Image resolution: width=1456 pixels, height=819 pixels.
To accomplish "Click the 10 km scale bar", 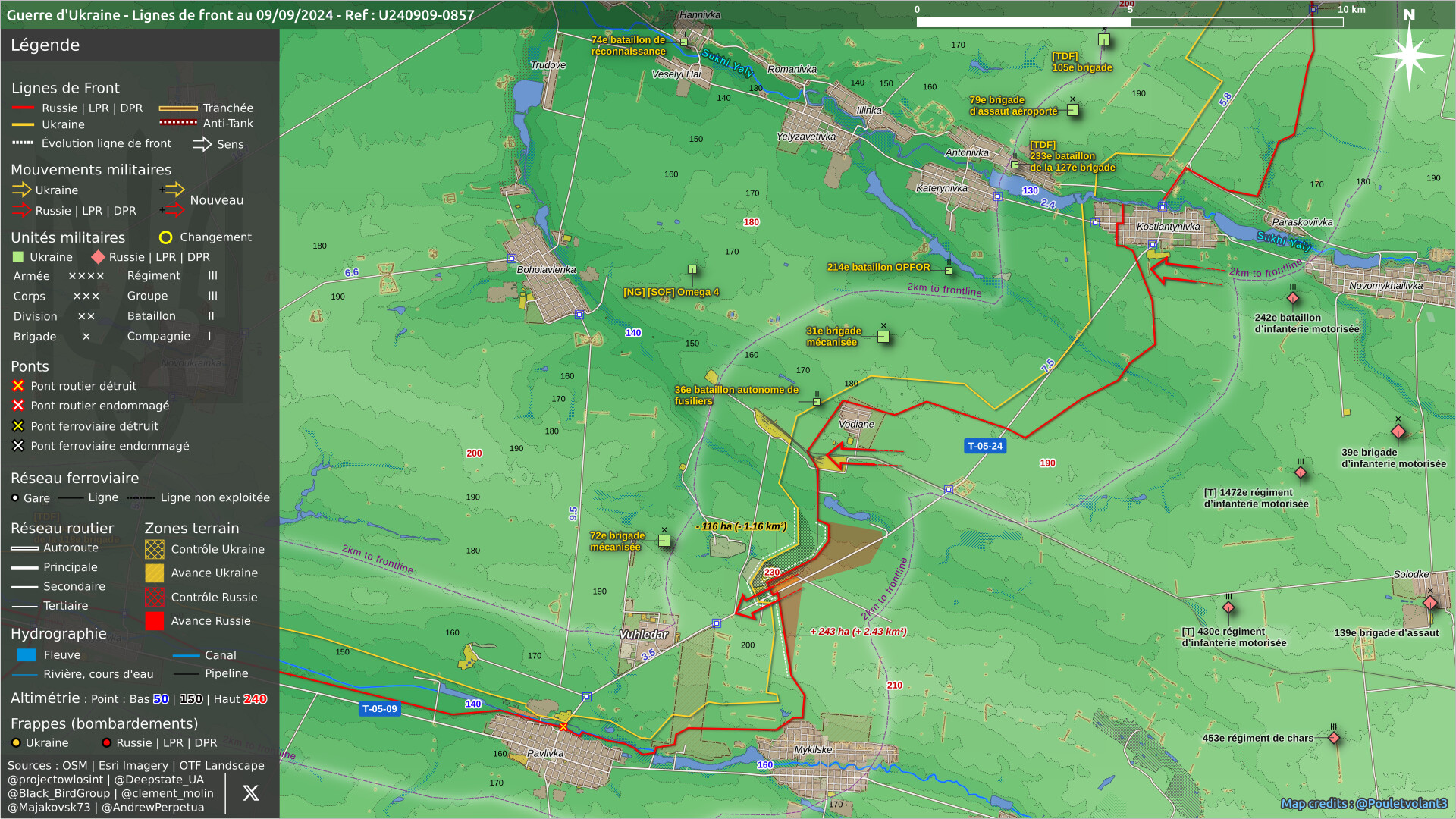I will tap(1130, 22).
